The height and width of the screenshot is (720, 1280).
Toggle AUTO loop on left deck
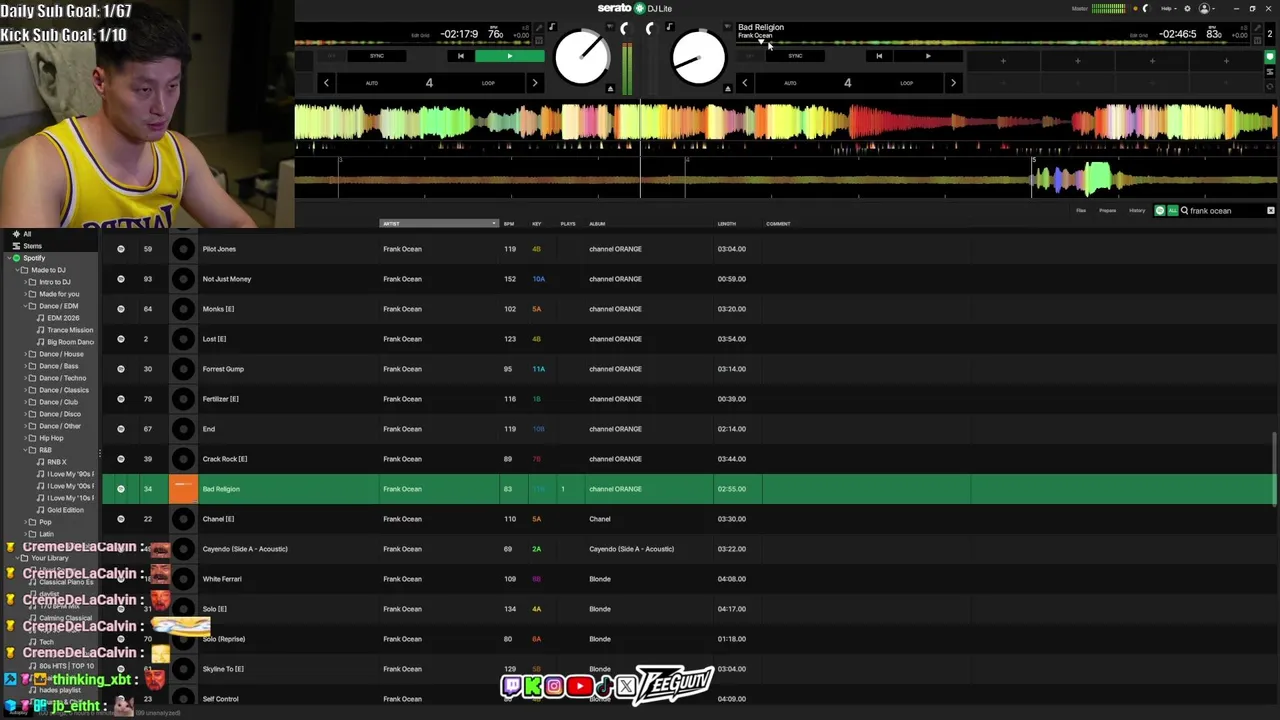(372, 83)
